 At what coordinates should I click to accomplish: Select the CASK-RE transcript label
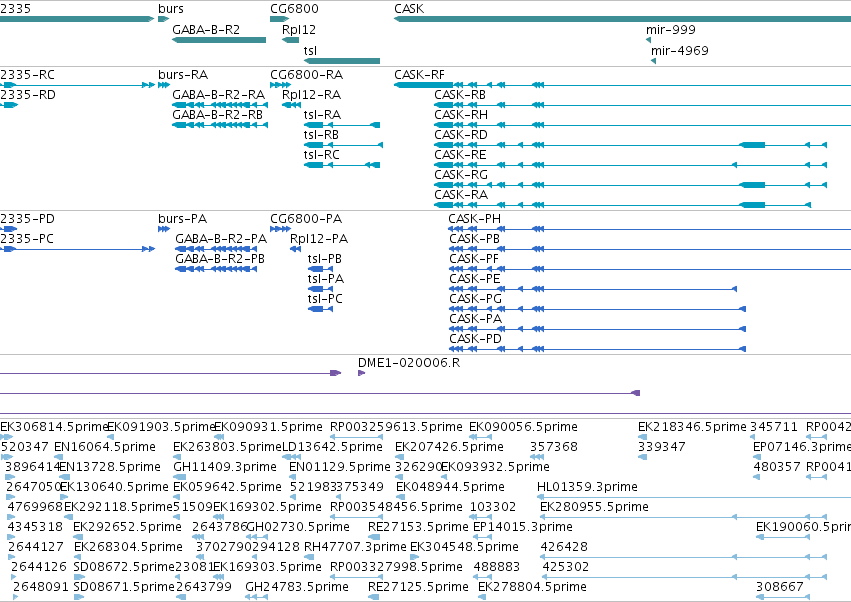pos(460,155)
